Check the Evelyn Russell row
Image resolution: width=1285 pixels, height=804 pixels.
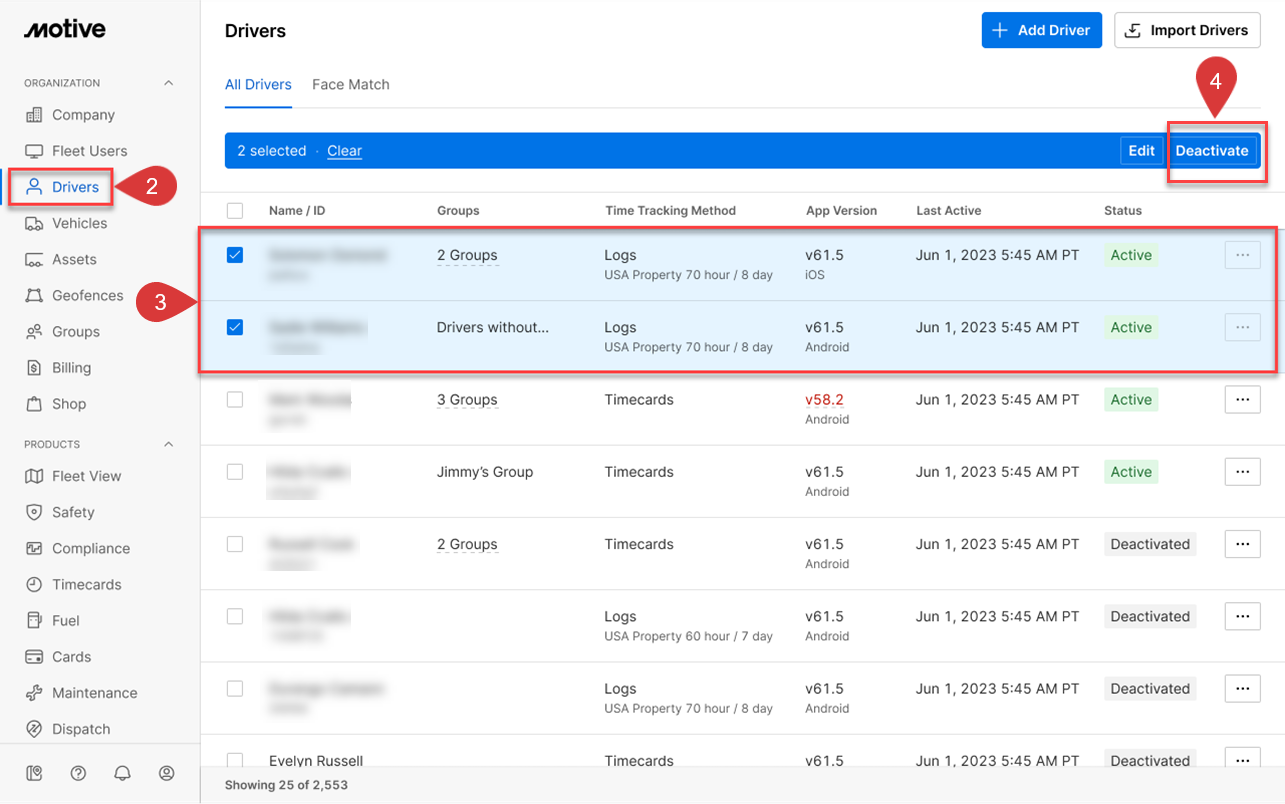[235, 760]
